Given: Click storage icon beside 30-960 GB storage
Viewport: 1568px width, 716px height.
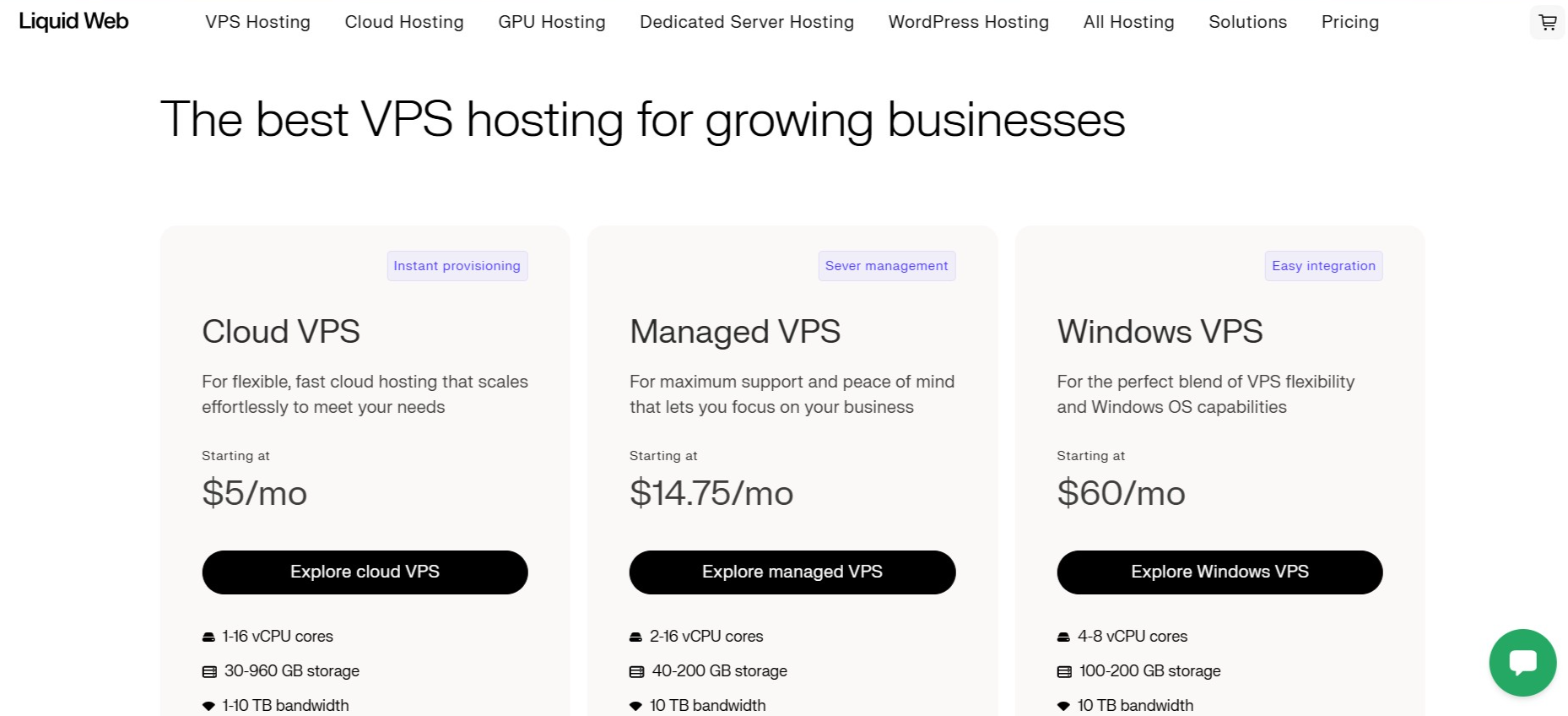Looking at the screenshot, I should (209, 672).
